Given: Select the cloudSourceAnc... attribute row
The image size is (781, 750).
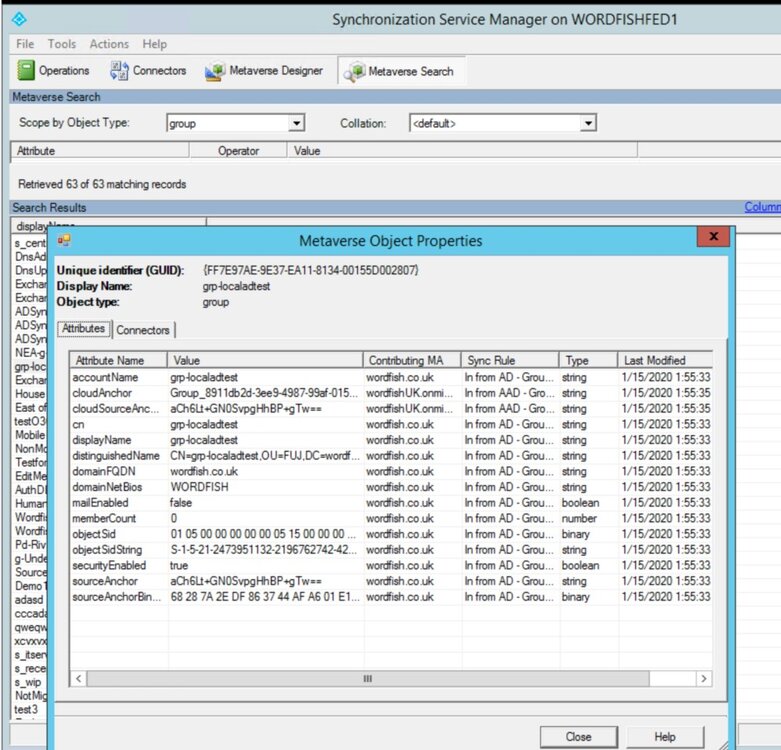Looking at the screenshot, I should [x=391, y=408].
